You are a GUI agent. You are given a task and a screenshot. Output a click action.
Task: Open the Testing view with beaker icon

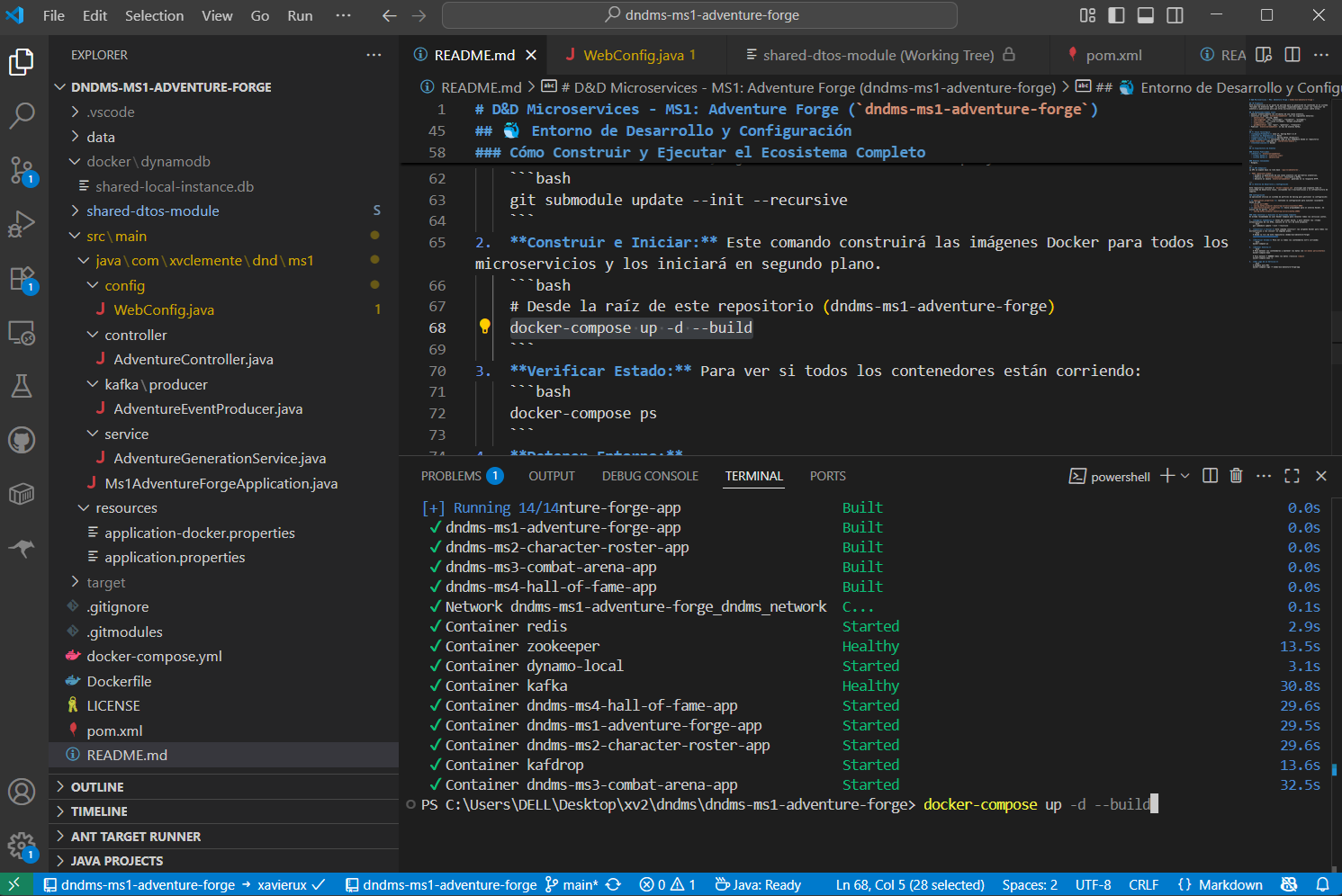pyautogui.click(x=22, y=385)
